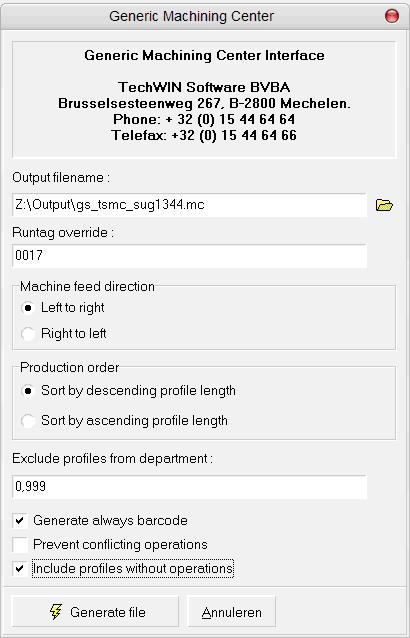
Task: Click the Phone number line in header
Action: pyautogui.click(x=204, y=119)
